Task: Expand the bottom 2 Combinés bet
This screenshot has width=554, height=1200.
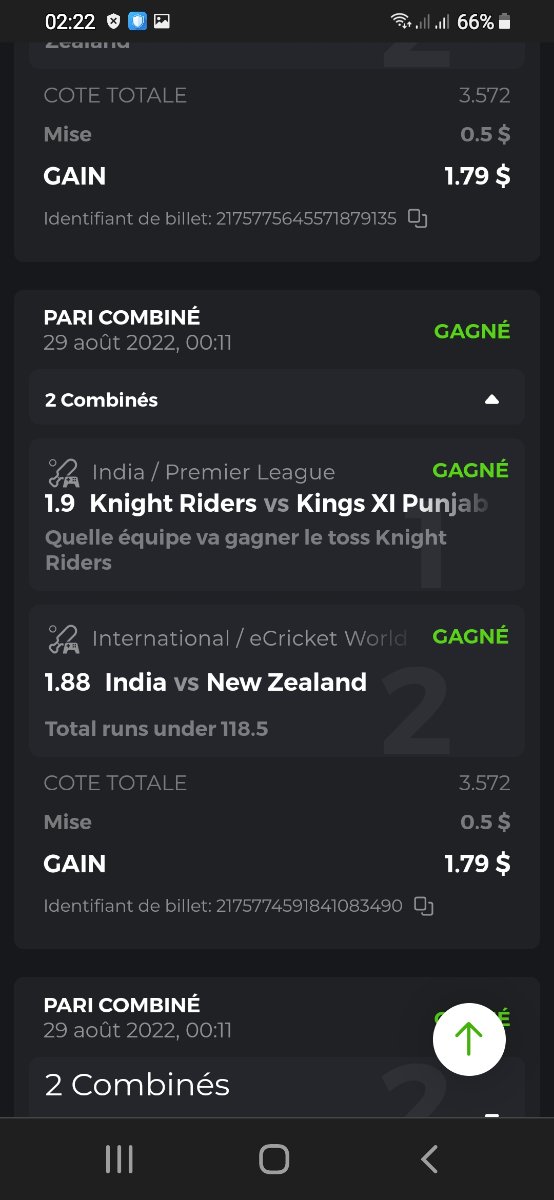Action: pyautogui.click(x=276, y=1087)
